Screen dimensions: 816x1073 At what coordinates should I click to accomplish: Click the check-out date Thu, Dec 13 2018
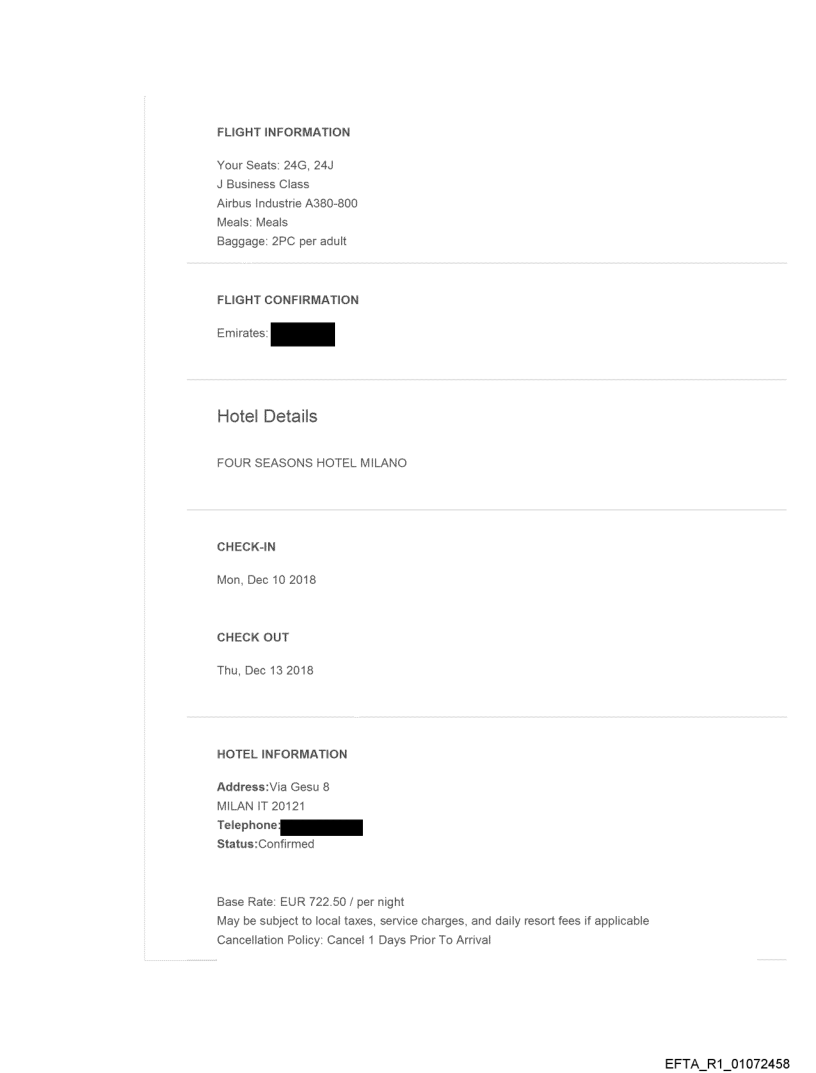pos(265,670)
